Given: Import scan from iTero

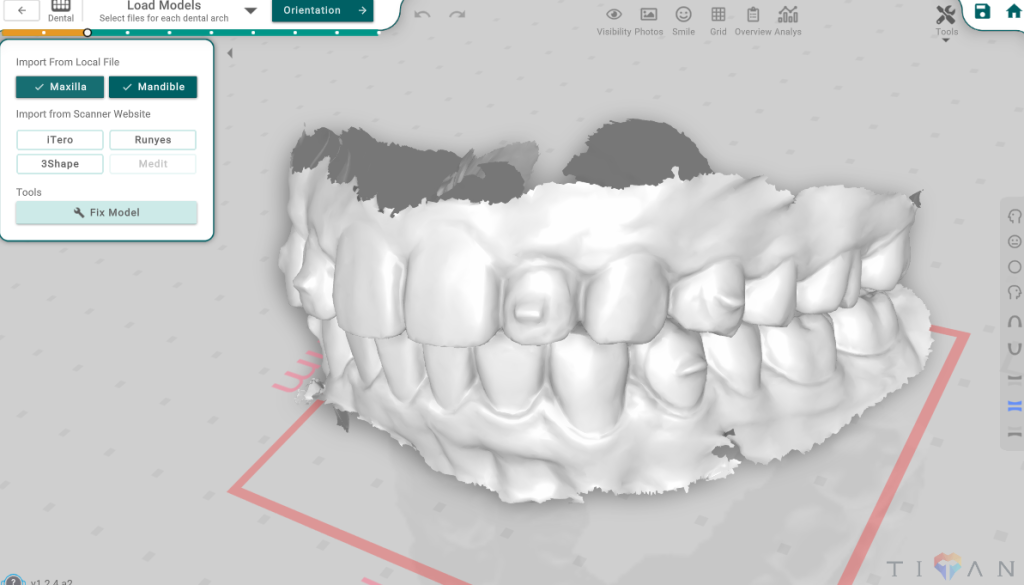Looking at the screenshot, I should click(60, 140).
